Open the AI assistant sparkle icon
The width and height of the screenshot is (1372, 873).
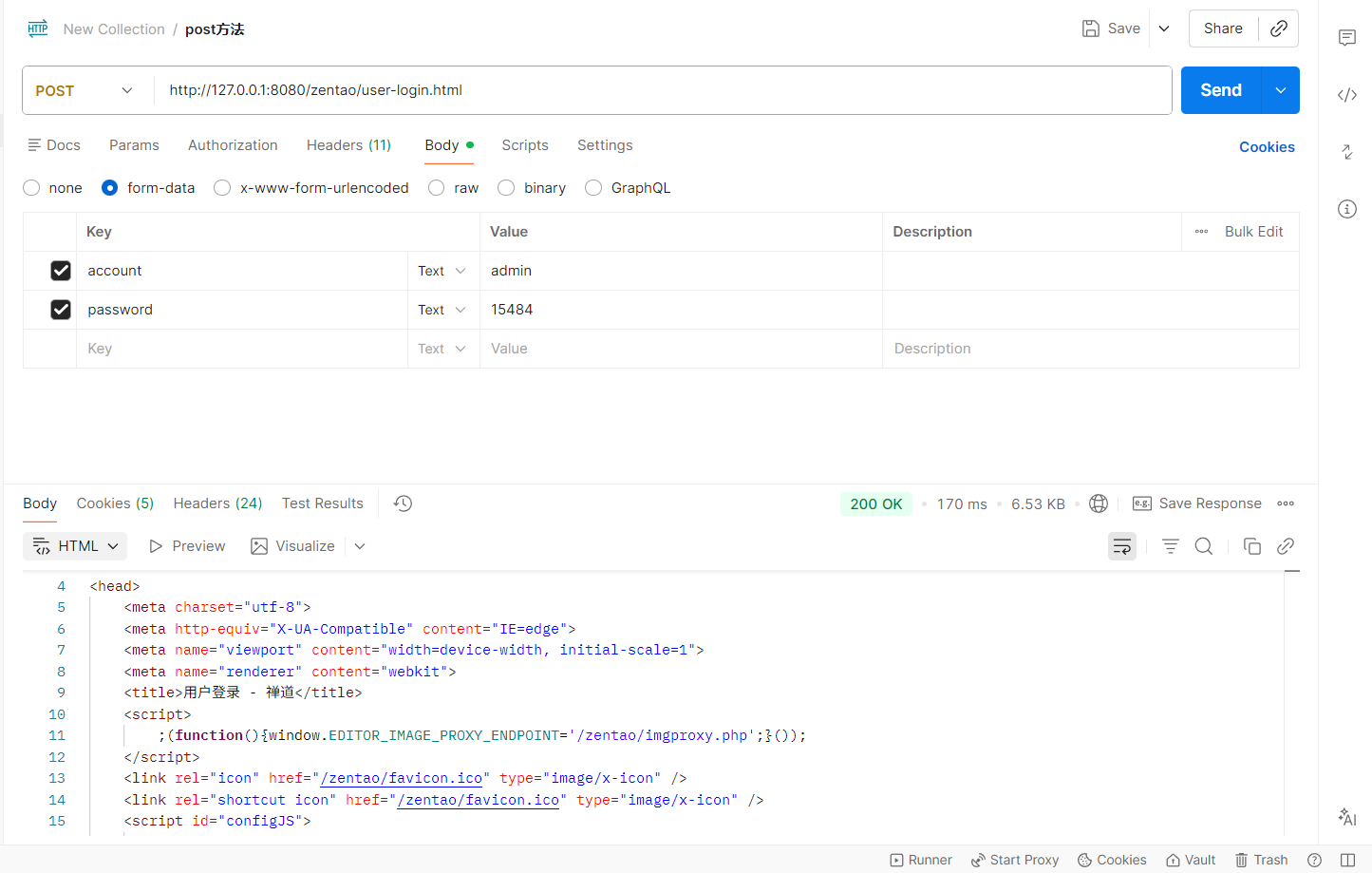click(1346, 817)
